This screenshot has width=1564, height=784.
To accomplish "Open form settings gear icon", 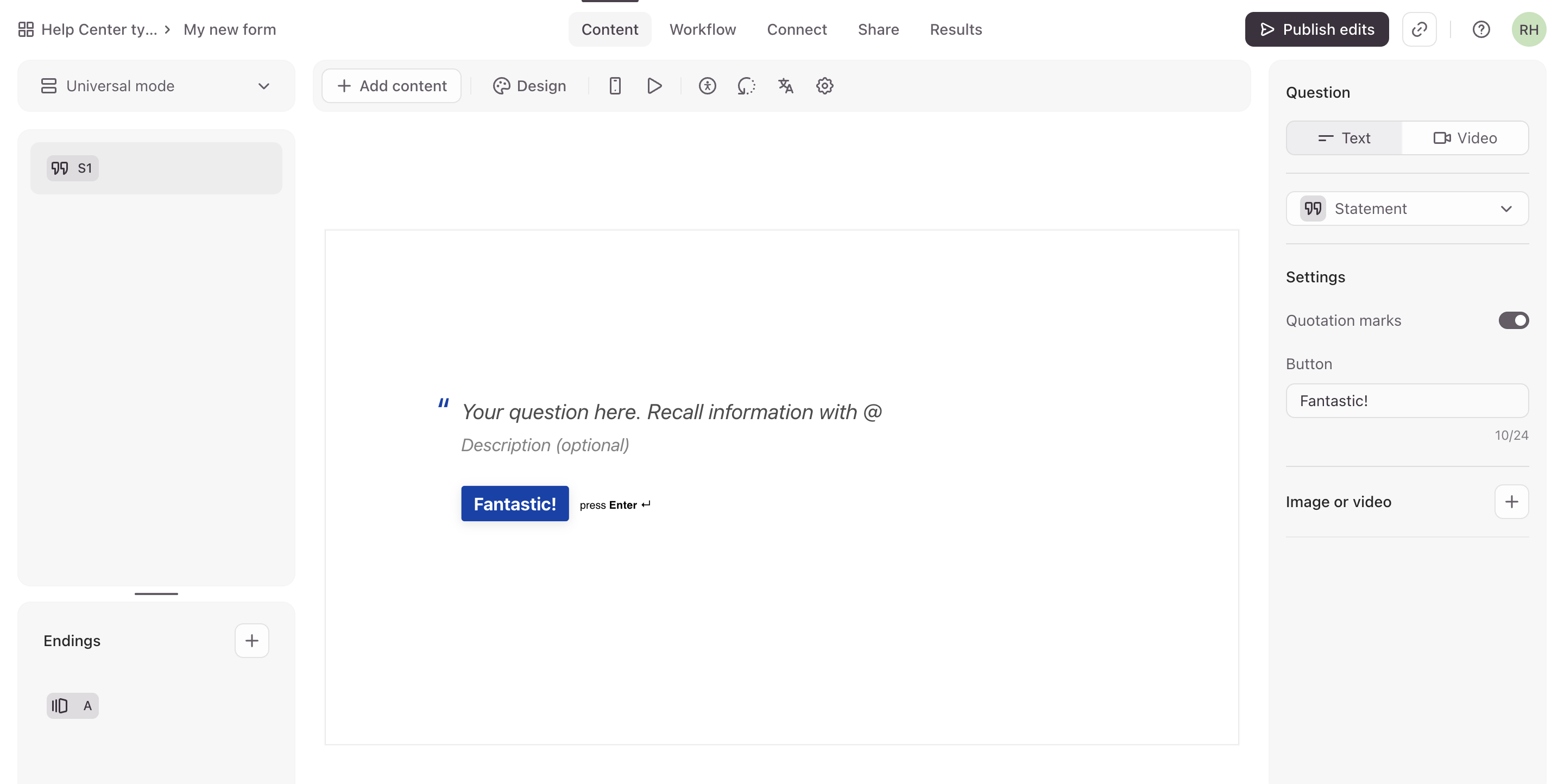I will (x=824, y=86).
